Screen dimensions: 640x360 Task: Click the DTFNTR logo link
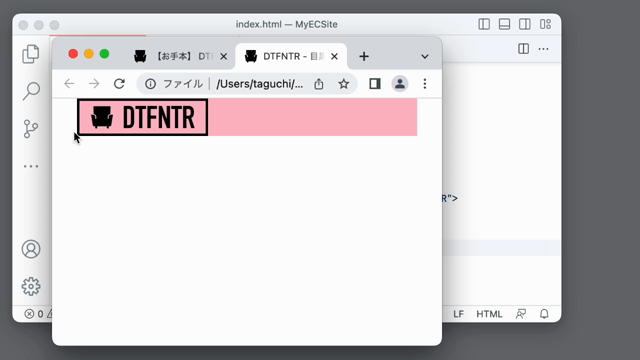click(x=142, y=117)
